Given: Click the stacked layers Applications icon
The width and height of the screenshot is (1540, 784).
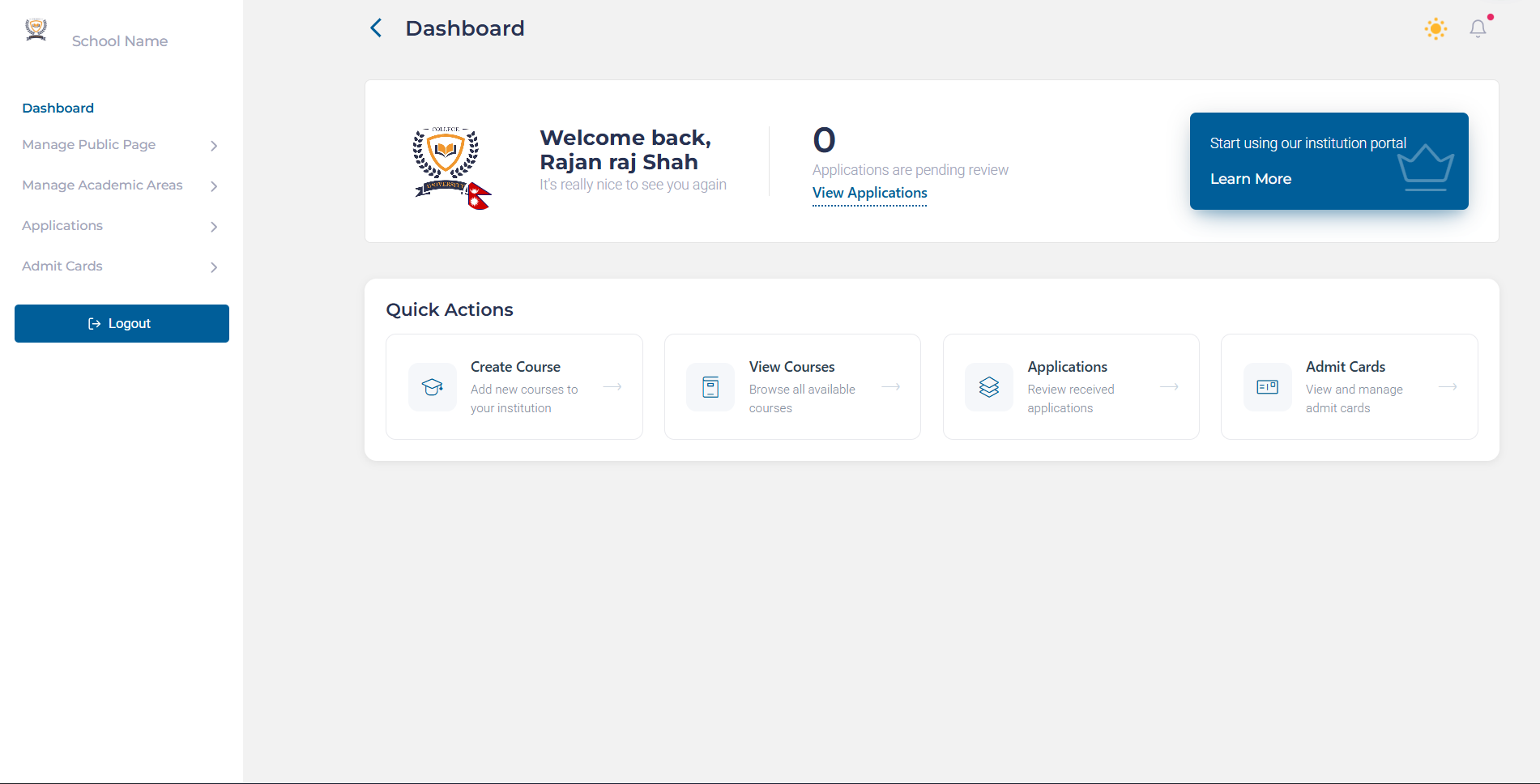Looking at the screenshot, I should pos(989,387).
